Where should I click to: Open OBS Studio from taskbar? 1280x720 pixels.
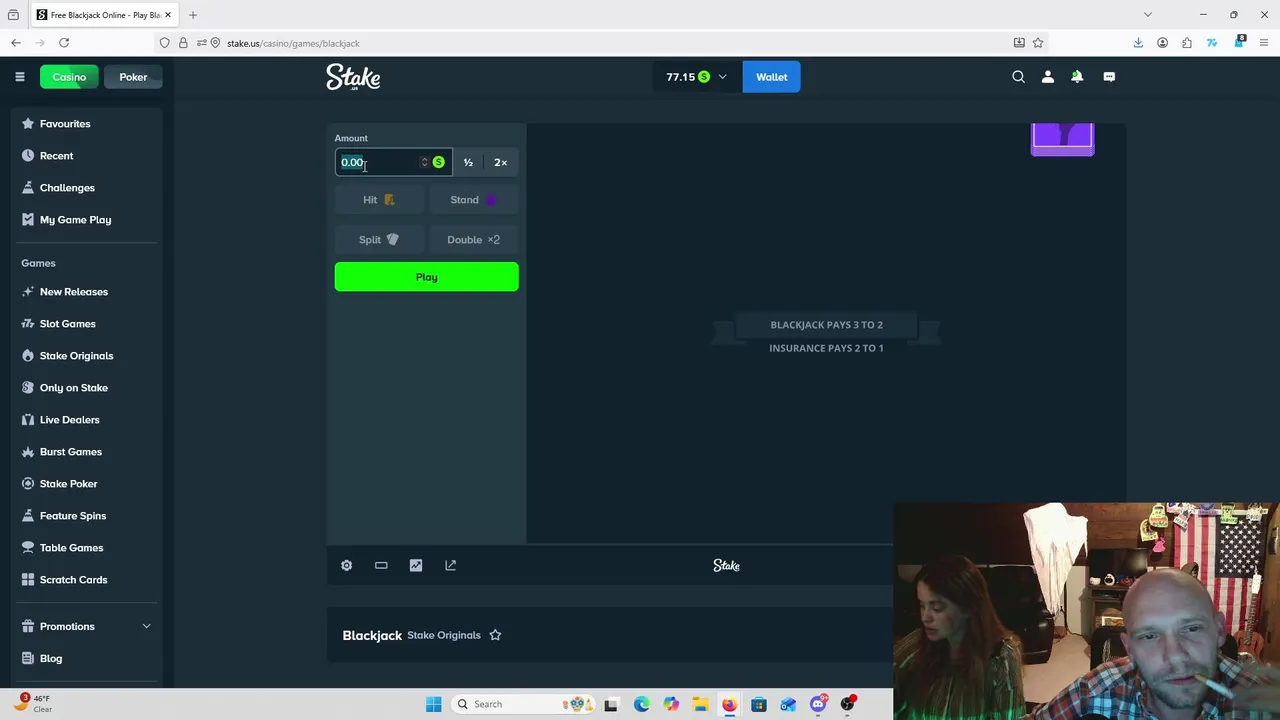click(x=848, y=704)
